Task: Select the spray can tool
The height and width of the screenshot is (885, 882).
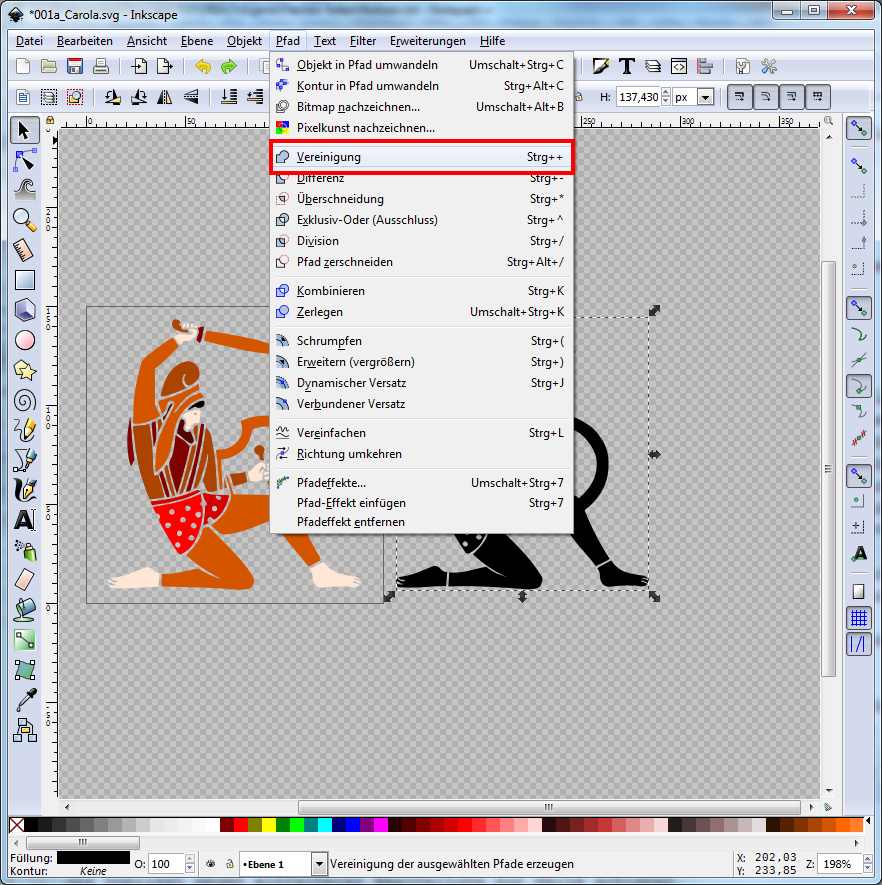Action: (24, 550)
